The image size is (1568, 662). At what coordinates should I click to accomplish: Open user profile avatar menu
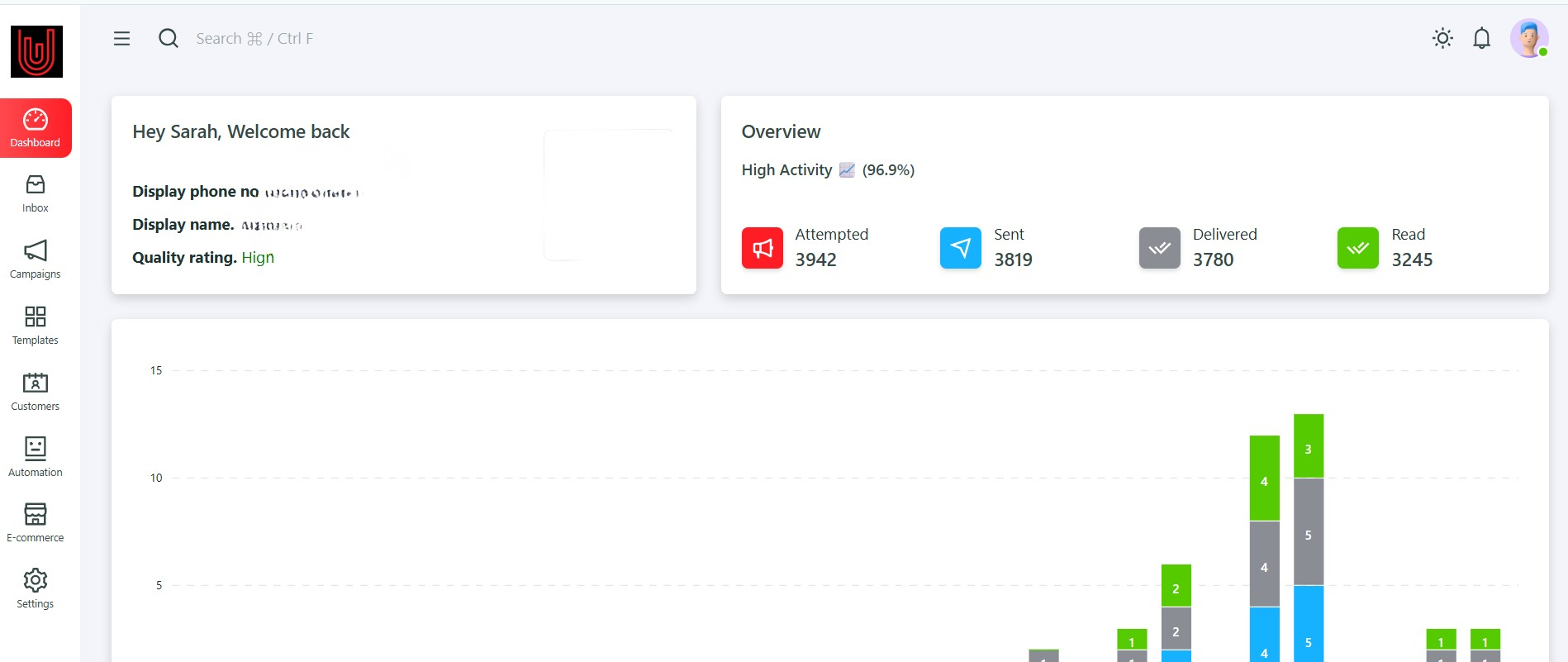pyautogui.click(x=1528, y=38)
